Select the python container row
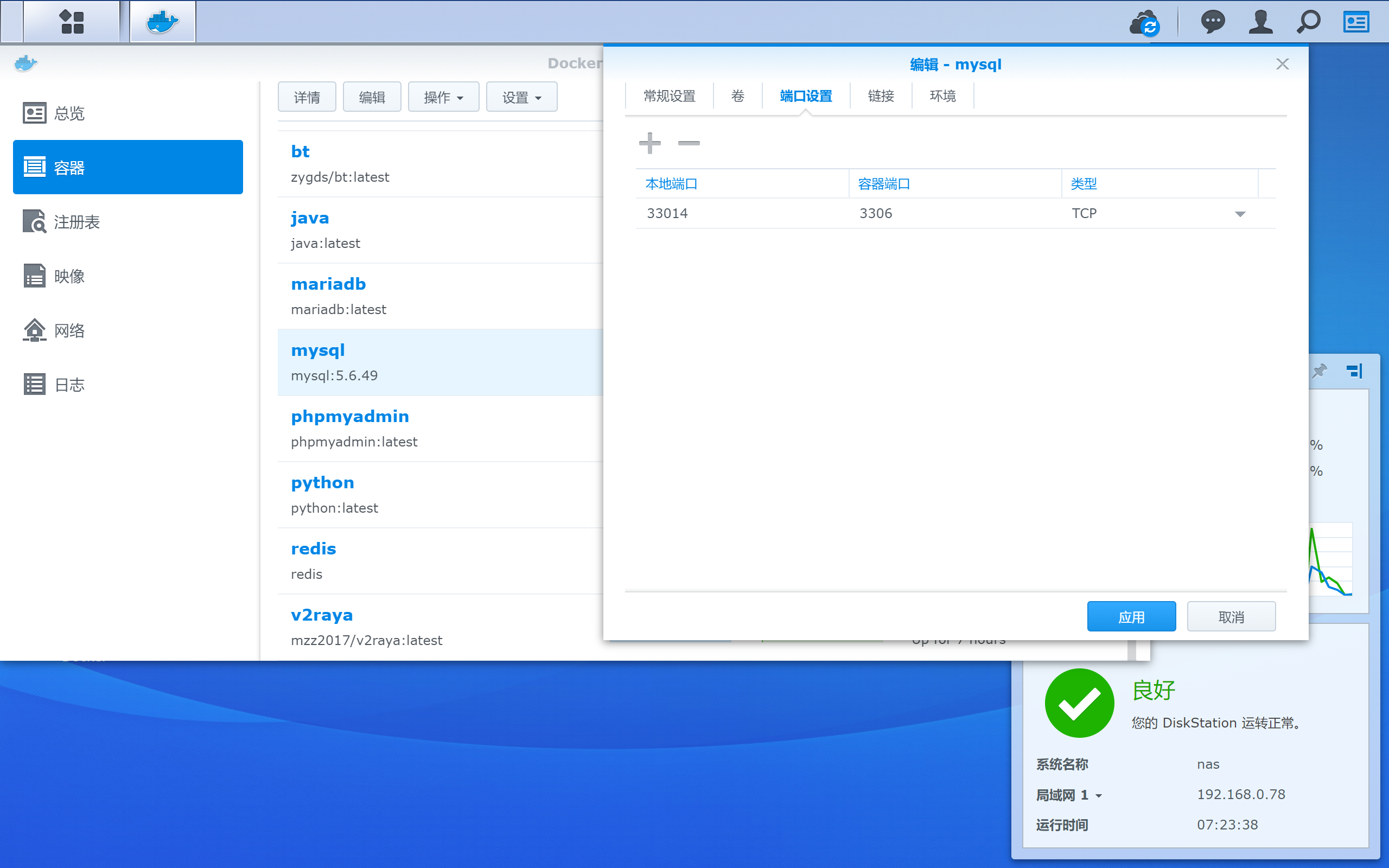1389x868 pixels. point(440,495)
